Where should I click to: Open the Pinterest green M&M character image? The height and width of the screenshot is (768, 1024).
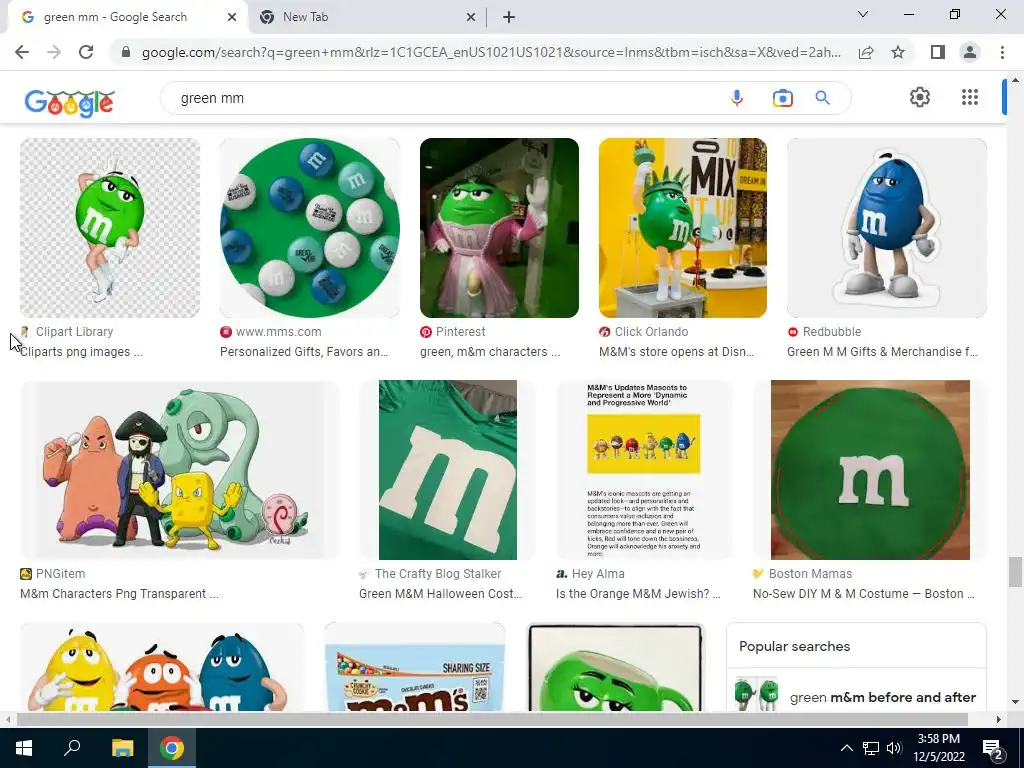click(x=499, y=228)
